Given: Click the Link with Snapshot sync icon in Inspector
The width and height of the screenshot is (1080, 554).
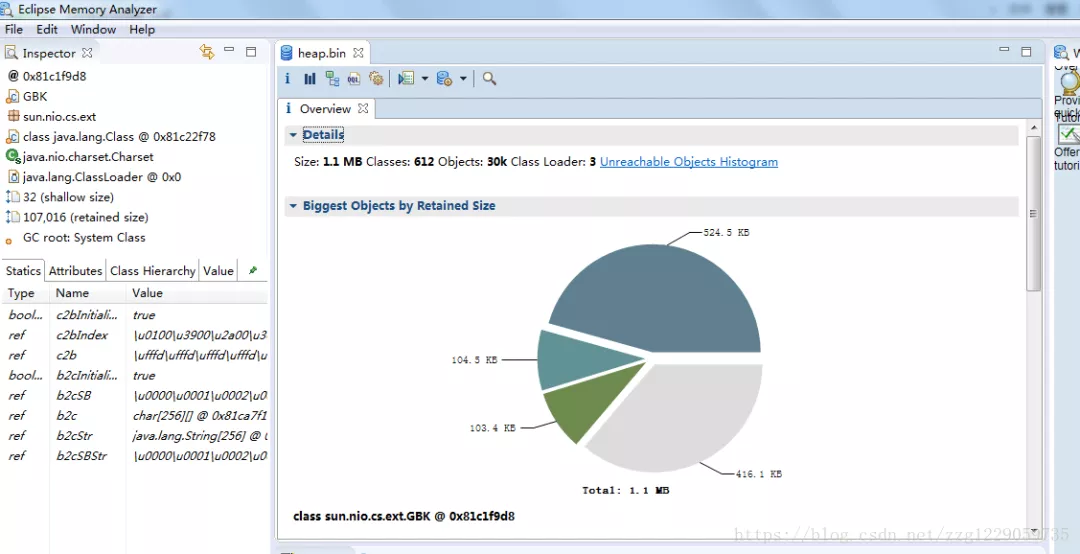Looking at the screenshot, I should pos(207,52).
